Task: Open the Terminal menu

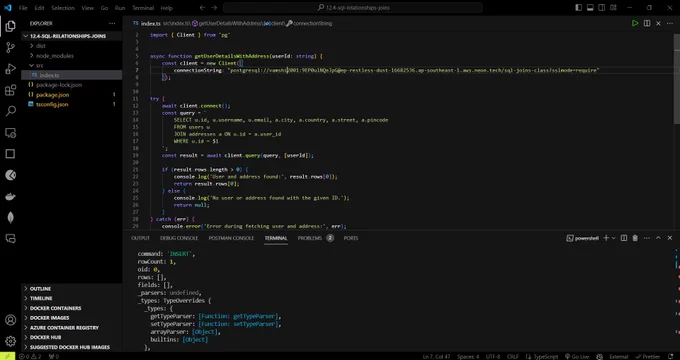Action: [x=143, y=8]
